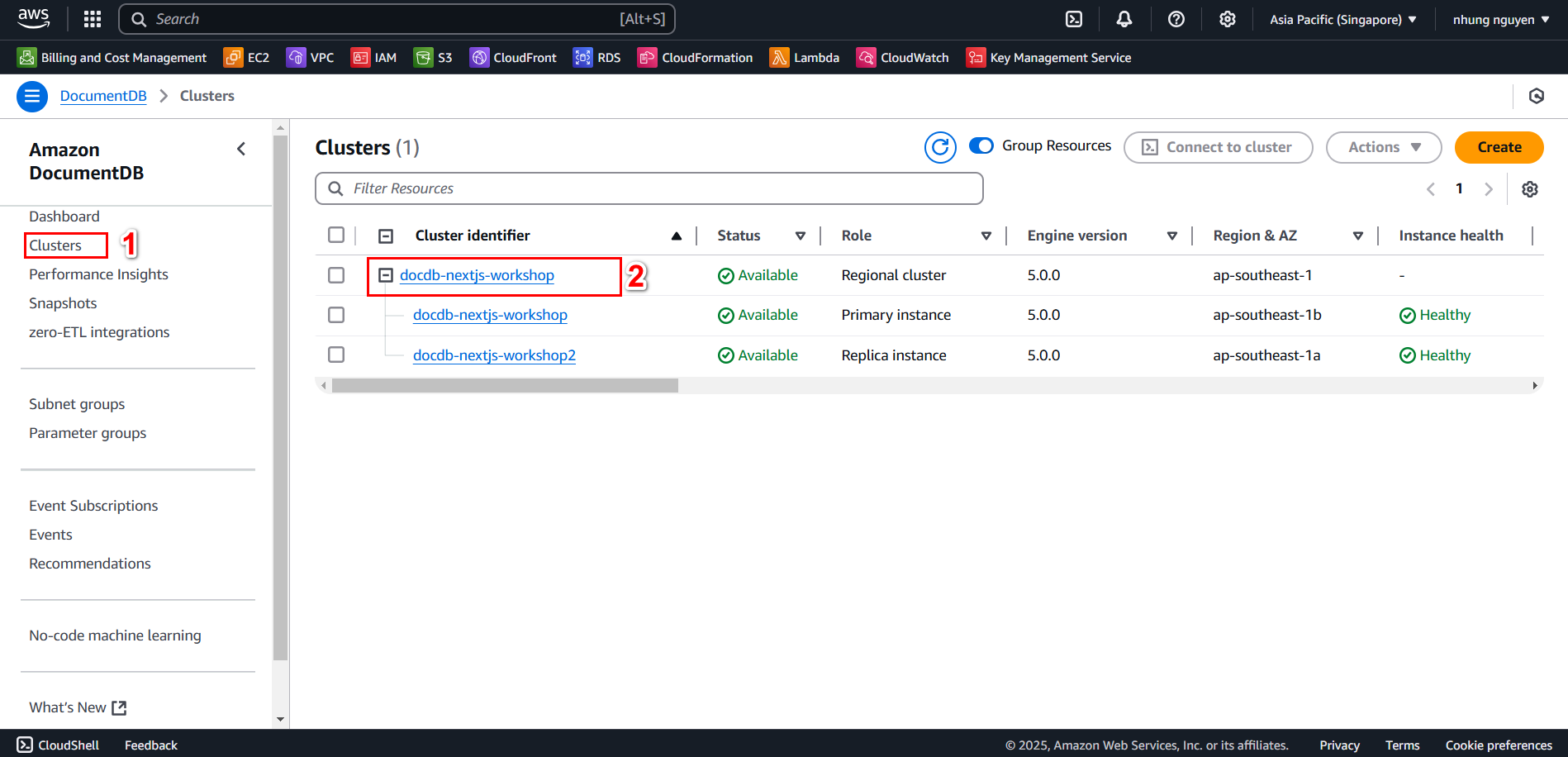Check the select-all header checkbox
The image size is (1568, 757).
tap(336, 235)
